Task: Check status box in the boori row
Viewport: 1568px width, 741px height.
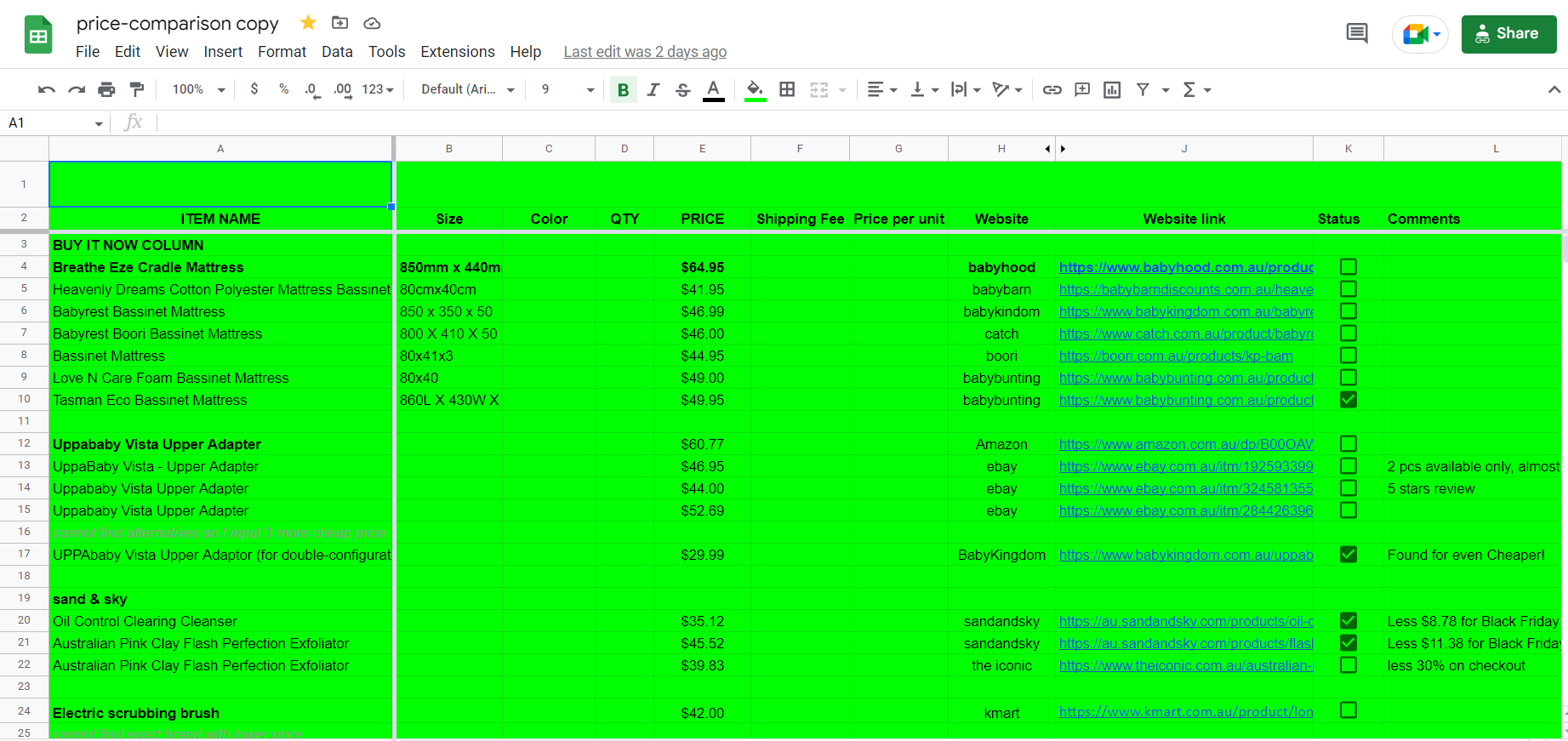Action: (x=1348, y=356)
